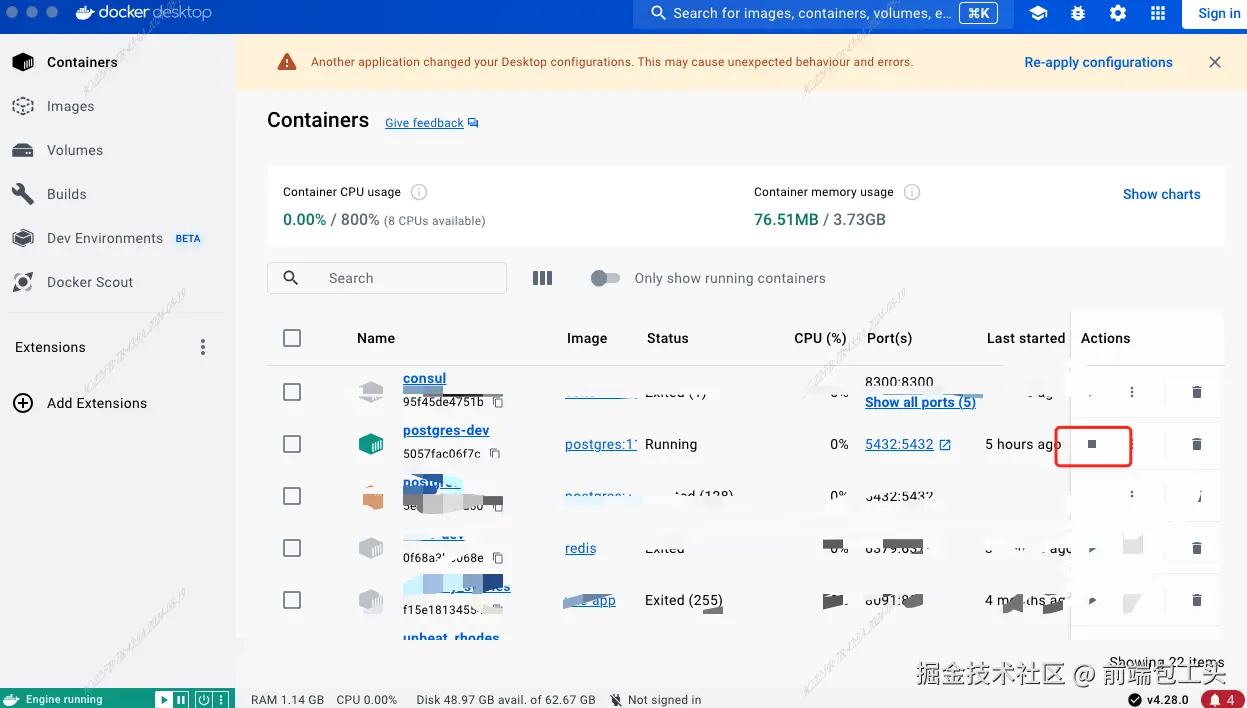Click the v4.28.0 version indicator
The image size is (1247, 708).
click(x=1160, y=700)
